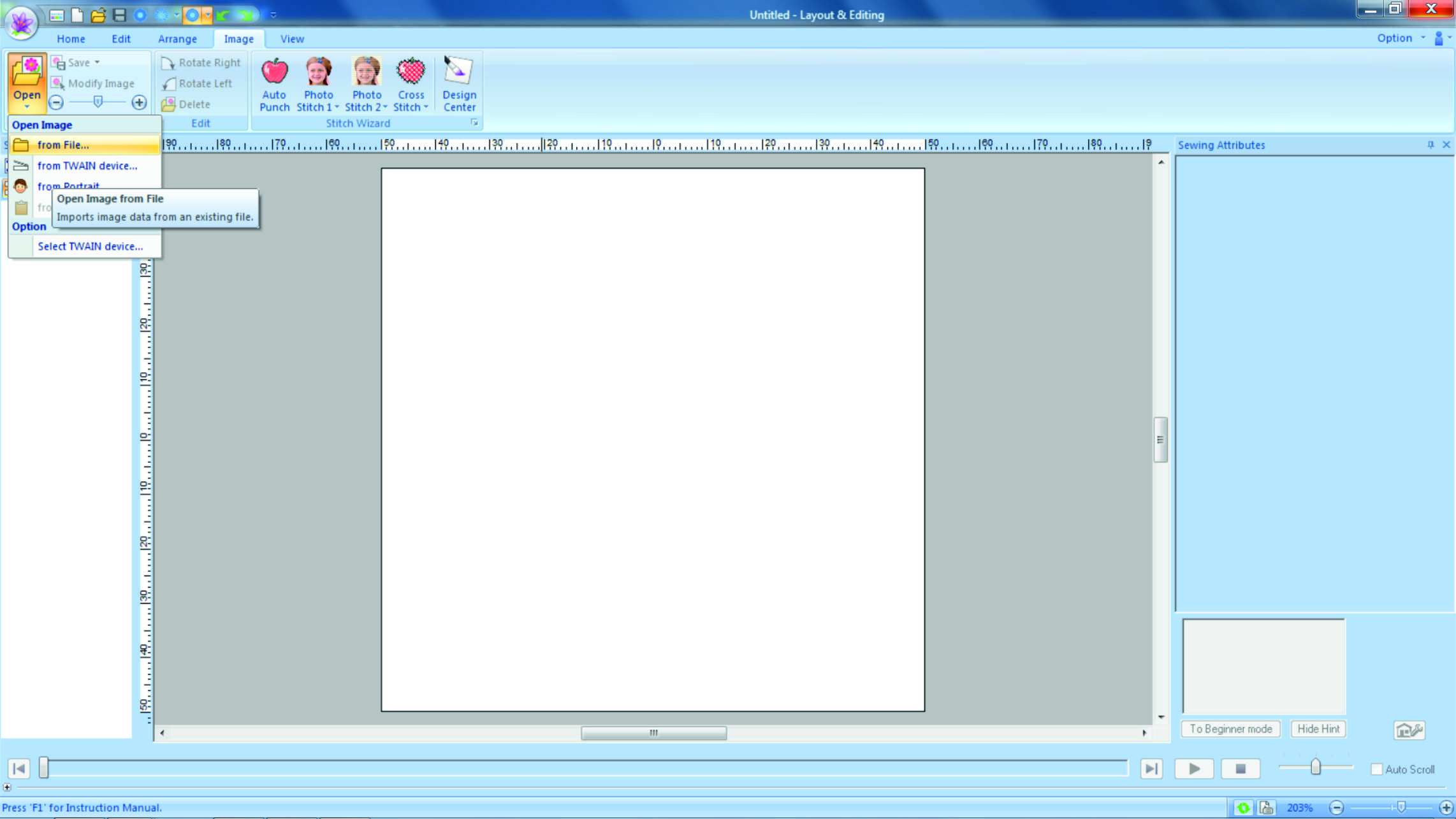
Task: Click the To Beginner mode button
Action: tap(1230, 728)
